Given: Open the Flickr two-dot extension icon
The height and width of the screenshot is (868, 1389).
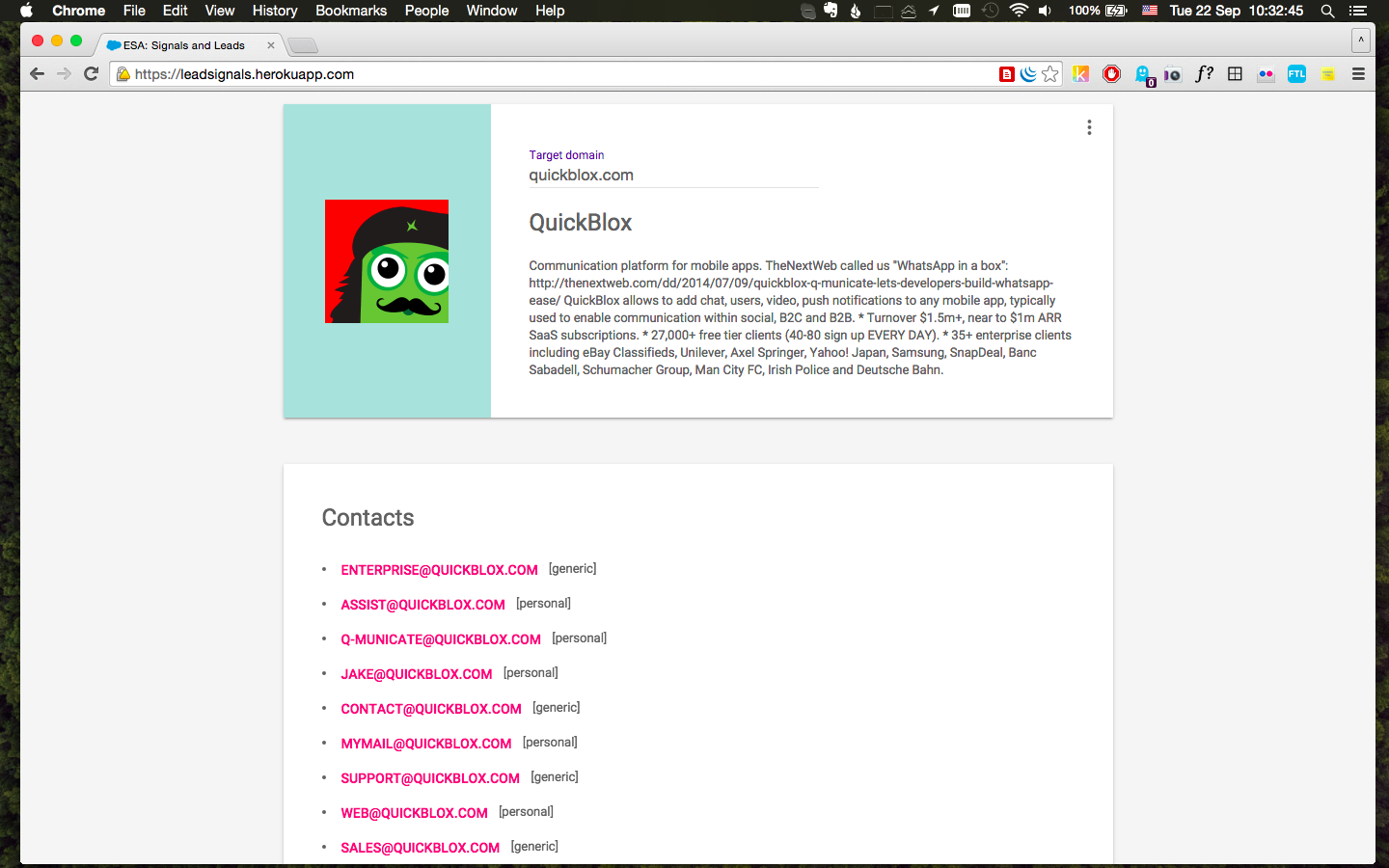Looking at the screenshot, I should click(x=1266, y=74).
